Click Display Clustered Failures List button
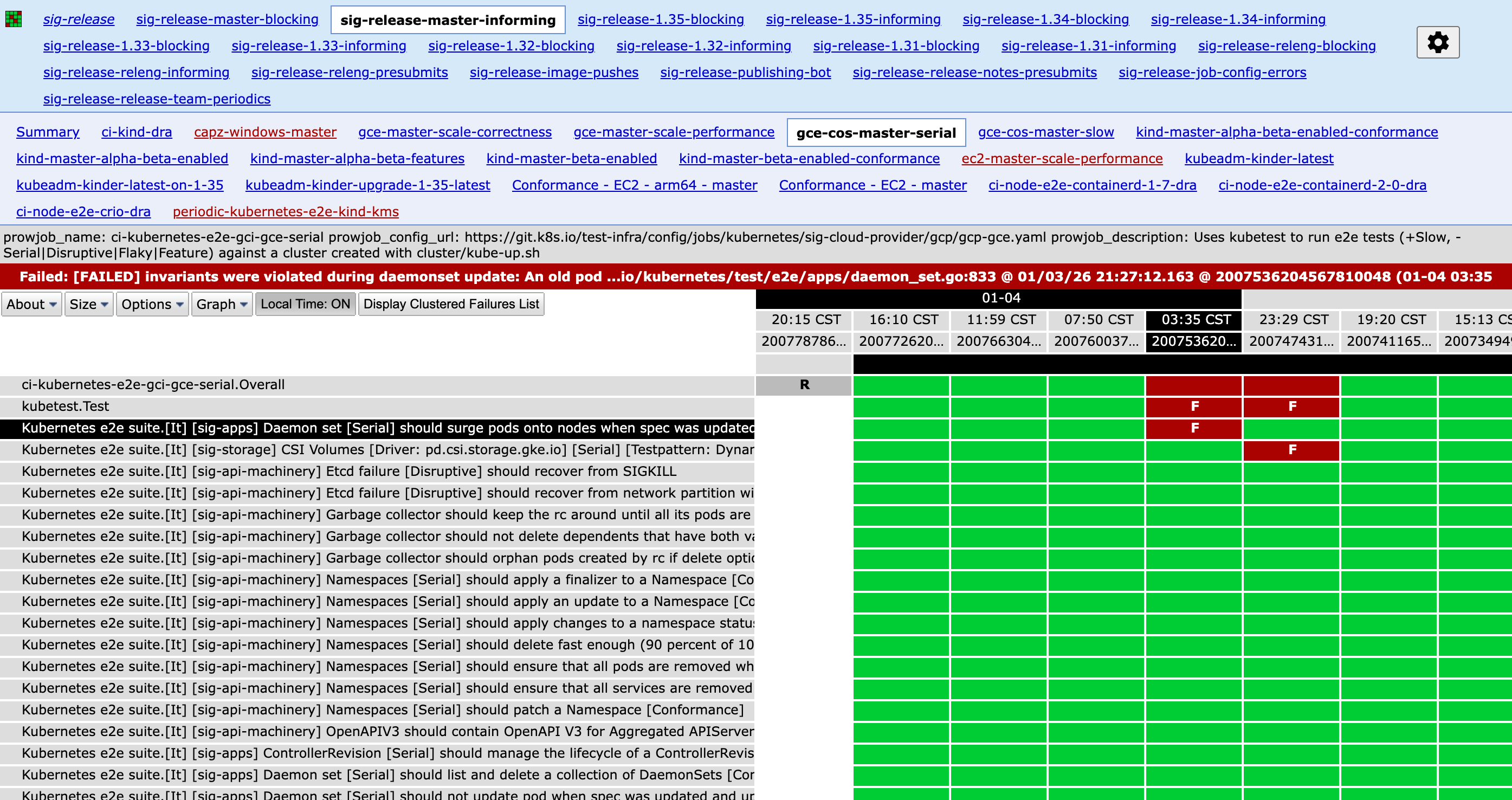Image resolution: width=1512 pixels, height=800 pixels. click(451, 304)
